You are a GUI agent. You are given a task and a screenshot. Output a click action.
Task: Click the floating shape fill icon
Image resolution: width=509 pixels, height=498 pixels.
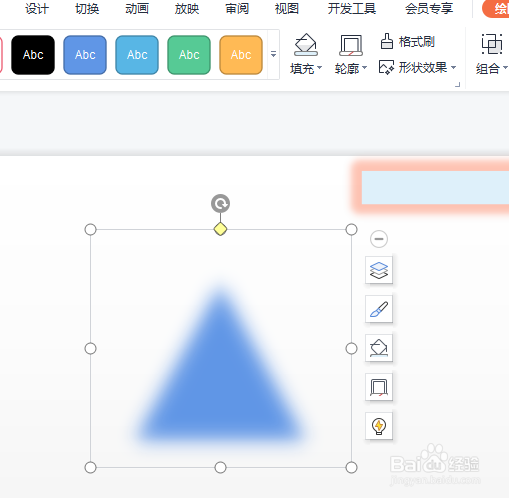379,348
